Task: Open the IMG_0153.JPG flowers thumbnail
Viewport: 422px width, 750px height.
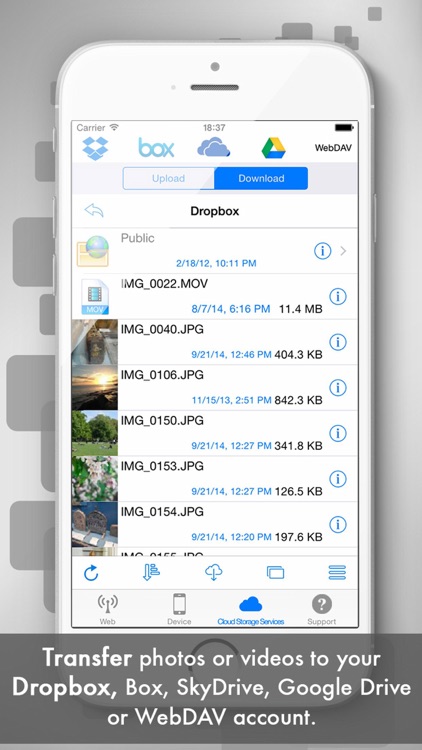Action: (95, 479)
